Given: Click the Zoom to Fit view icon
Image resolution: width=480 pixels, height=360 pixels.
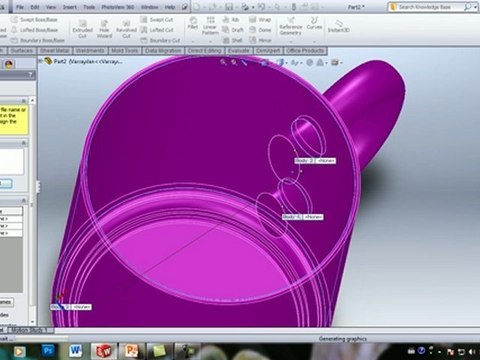Looking at the screenshot, I should [x=223, y=62].
